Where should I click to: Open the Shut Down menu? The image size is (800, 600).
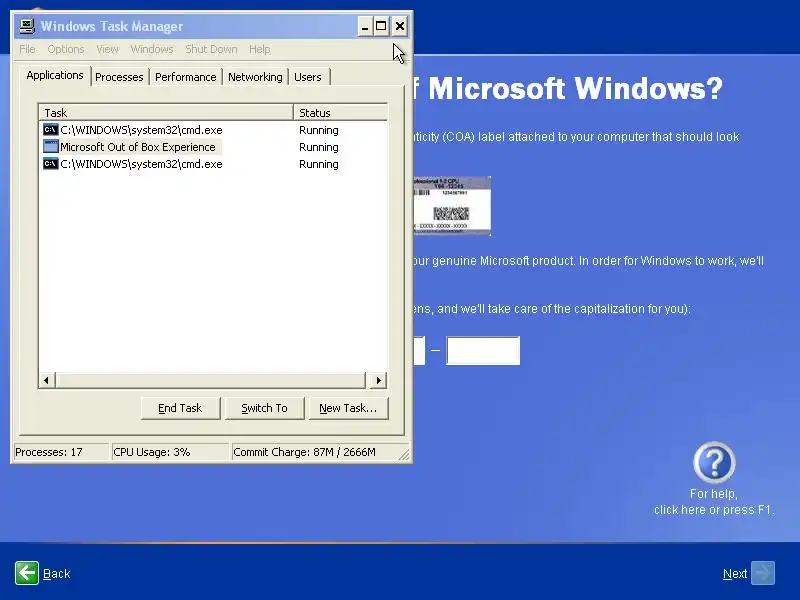[x=211, y=49]
